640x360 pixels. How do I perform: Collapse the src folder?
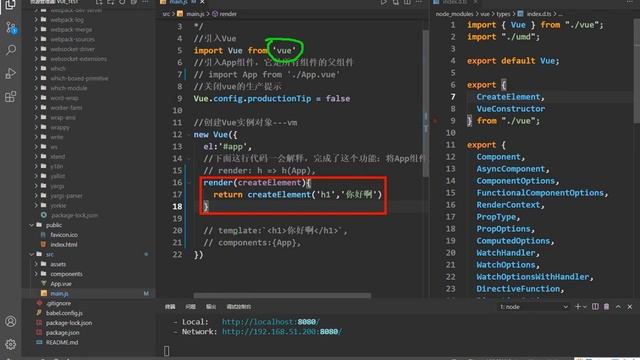click(x=31, y=254)
